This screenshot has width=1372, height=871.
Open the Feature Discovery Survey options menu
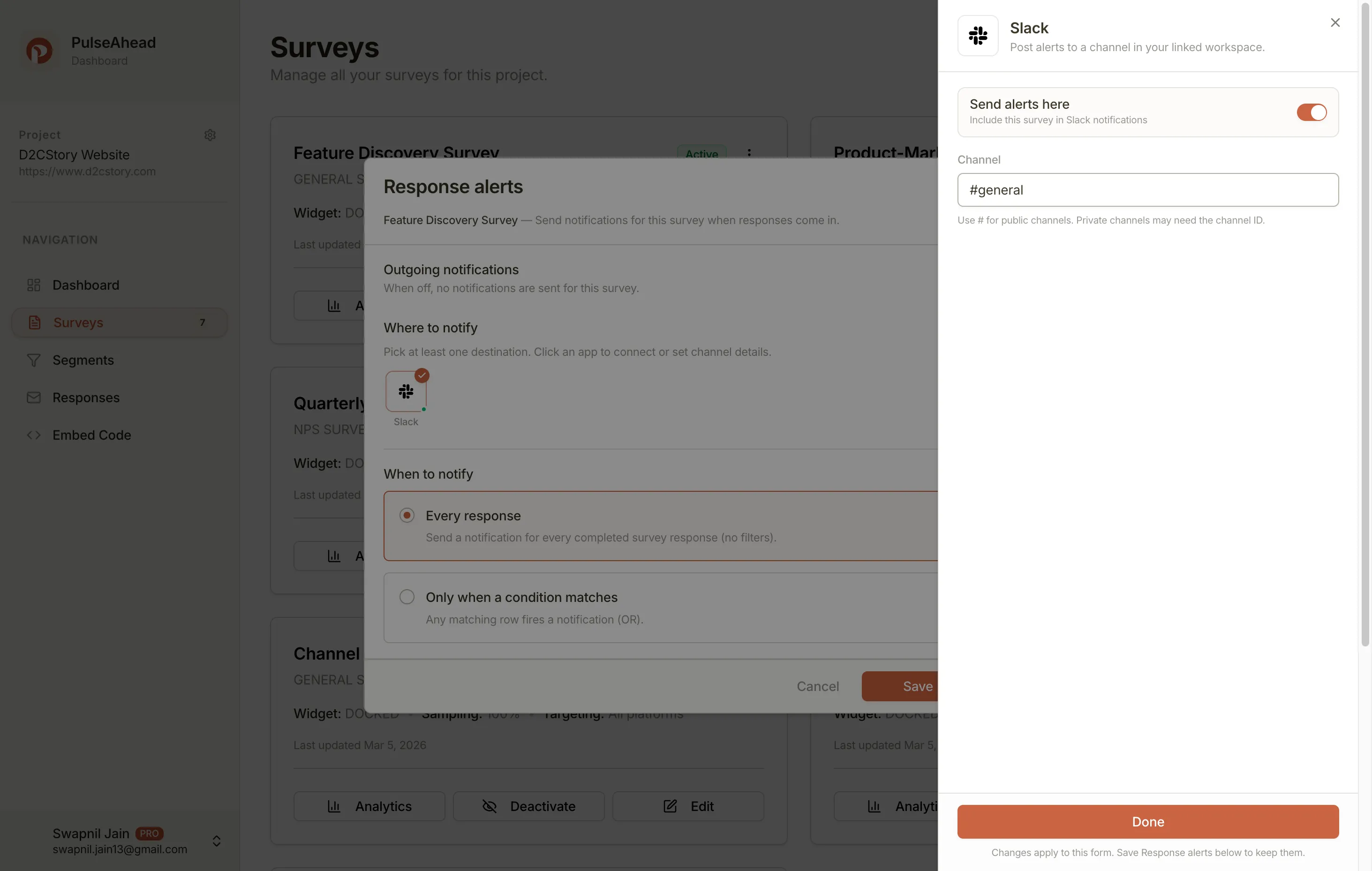(x=749, y=153)
